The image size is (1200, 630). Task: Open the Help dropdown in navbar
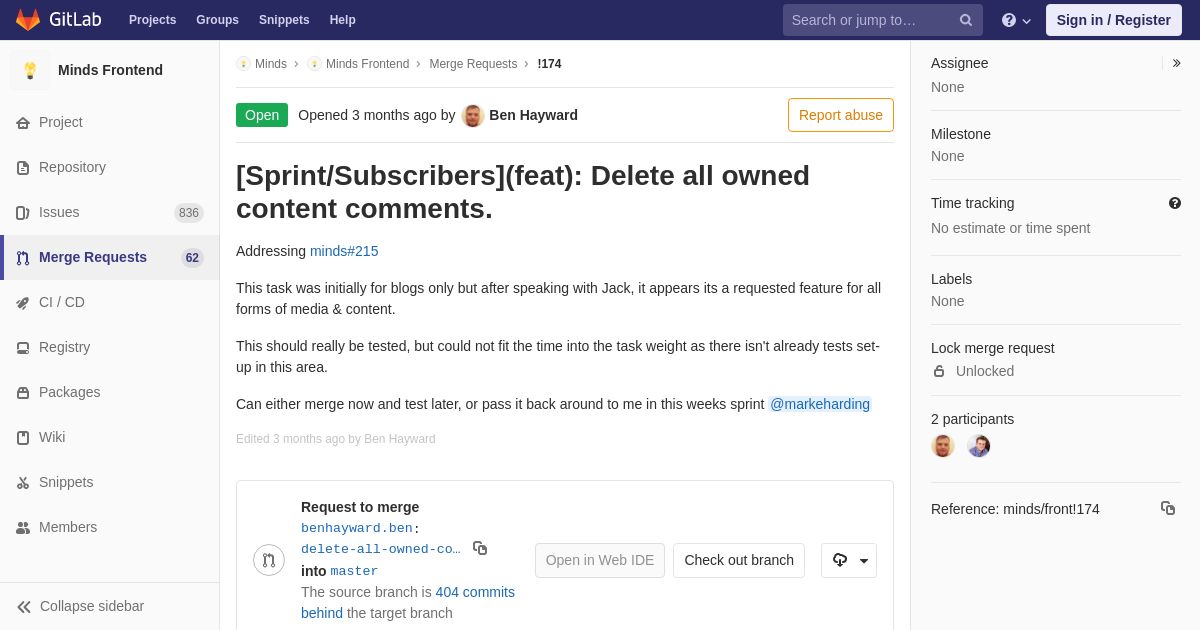1015,20
